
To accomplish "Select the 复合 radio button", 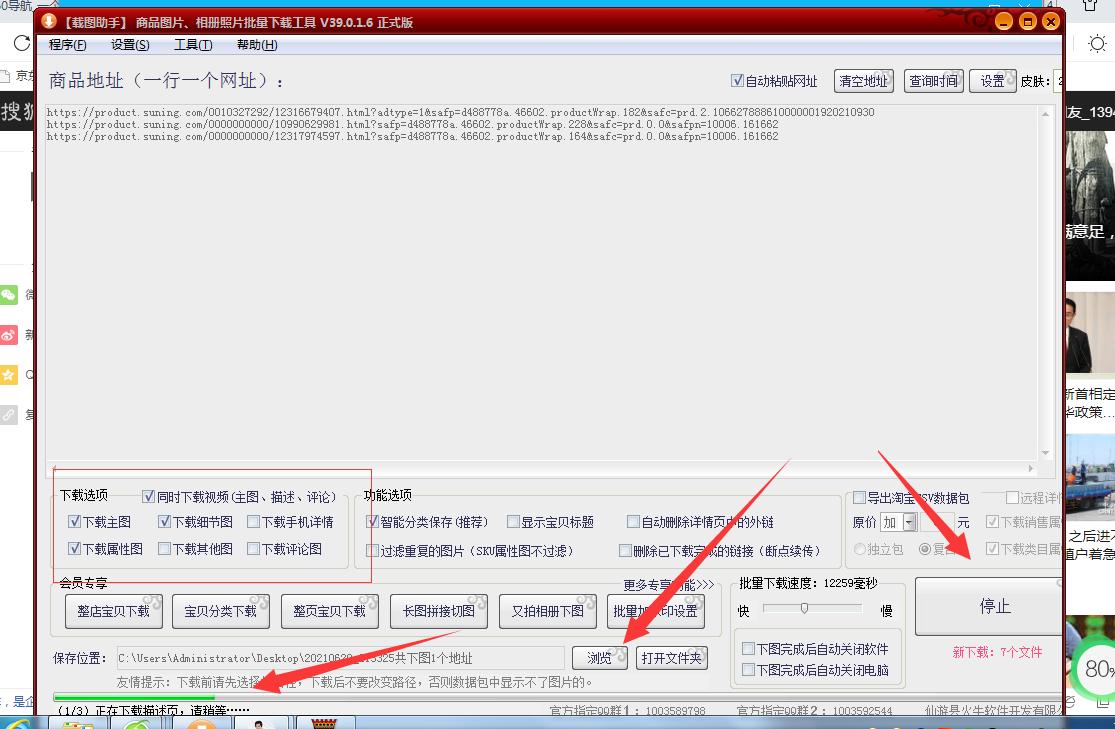I will tap(925, 549).
